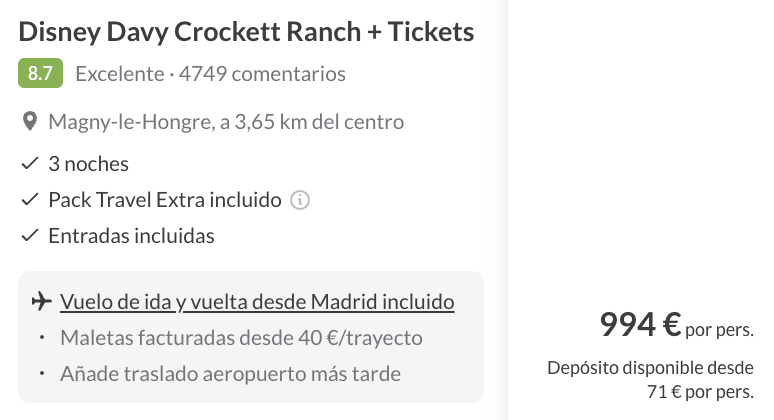Click the location pin icon
This screenshot has width=774, height=420.
30,123
